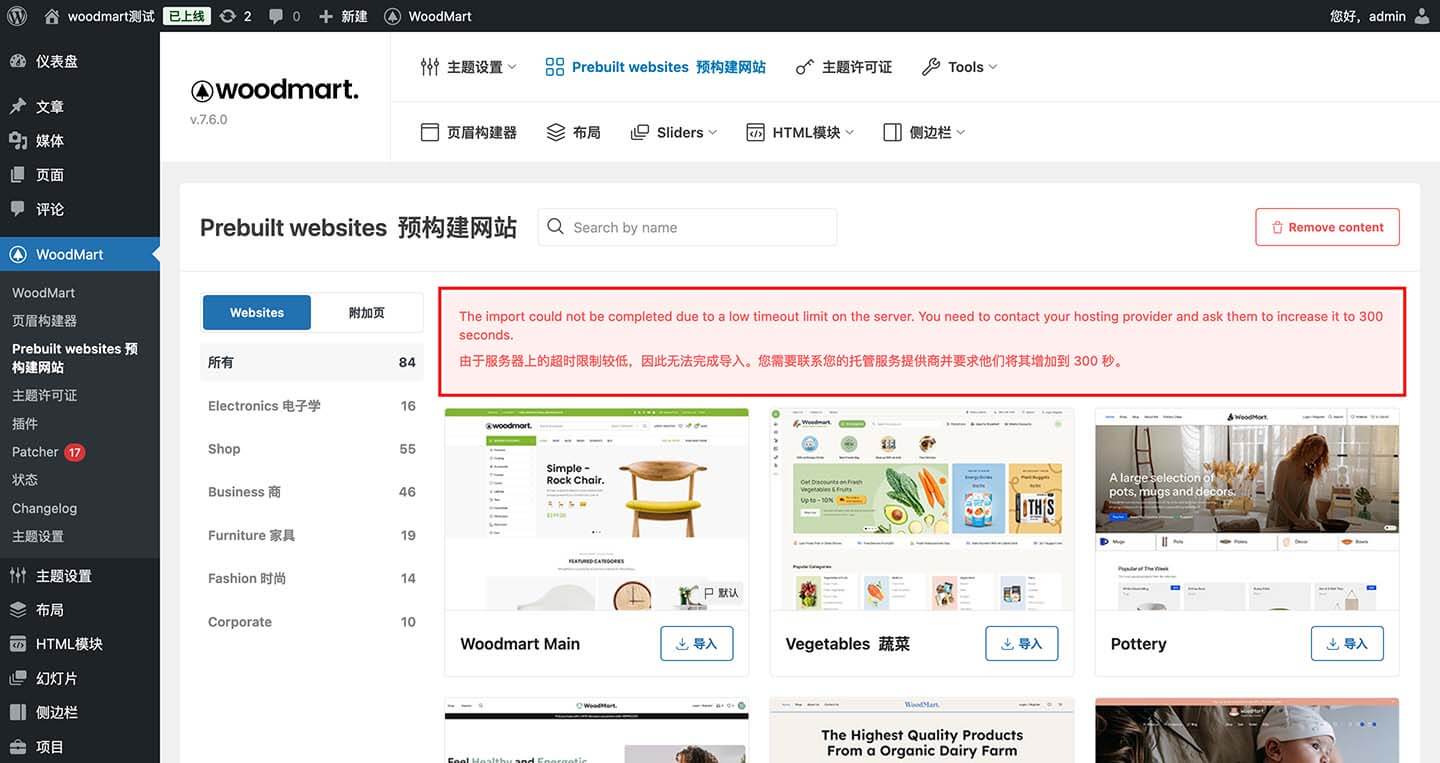Expand the HTML模块 dropdown
1440x763 pixels.
800,132
